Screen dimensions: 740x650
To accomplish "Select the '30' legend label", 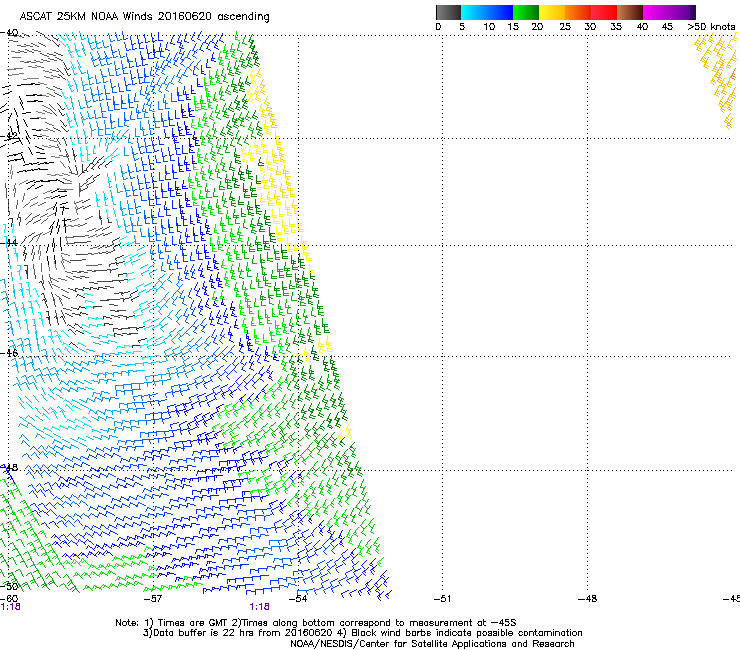I will click(590, 27).
